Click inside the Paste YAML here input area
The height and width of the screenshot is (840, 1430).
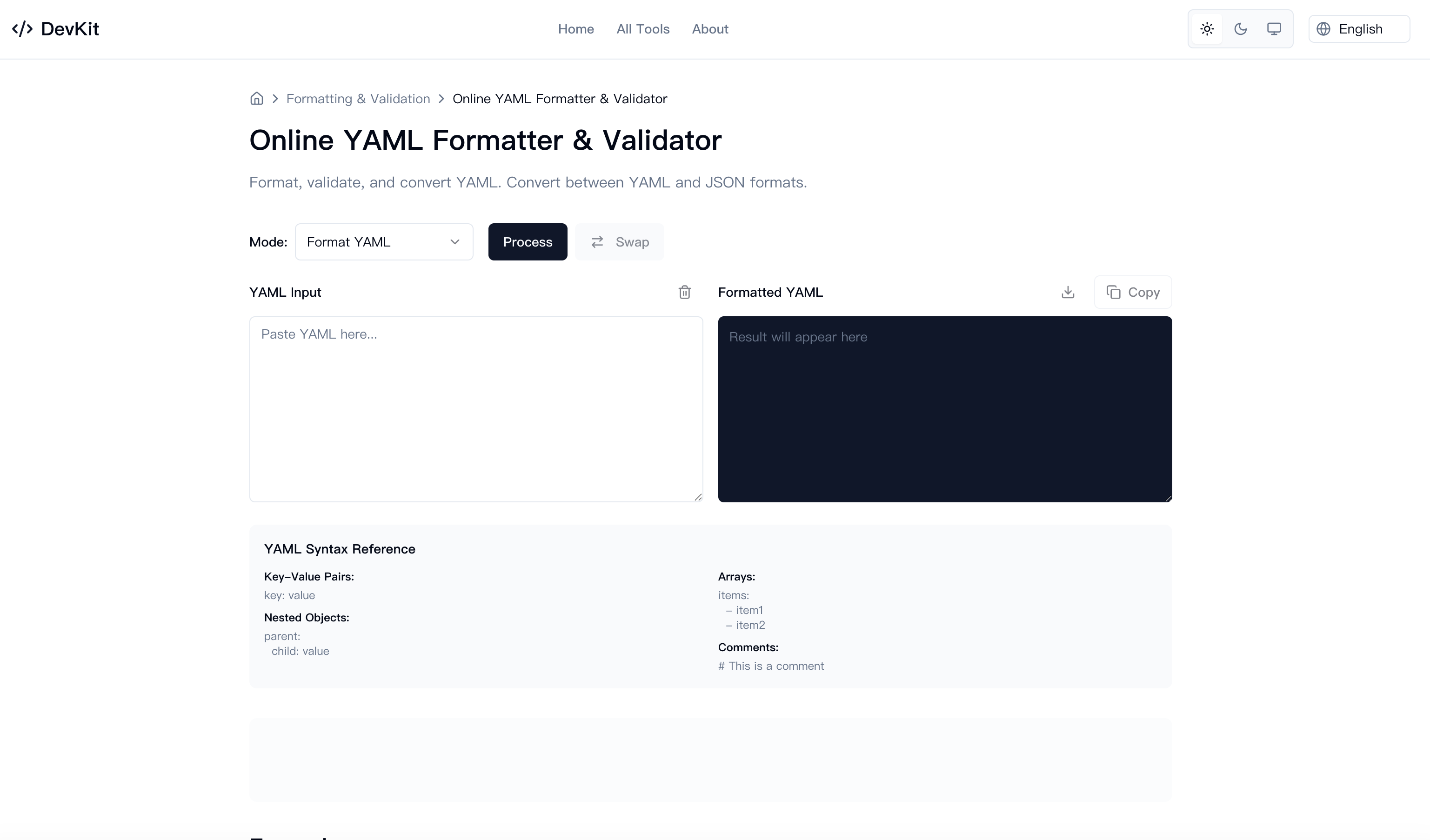(x=475, y=408)
